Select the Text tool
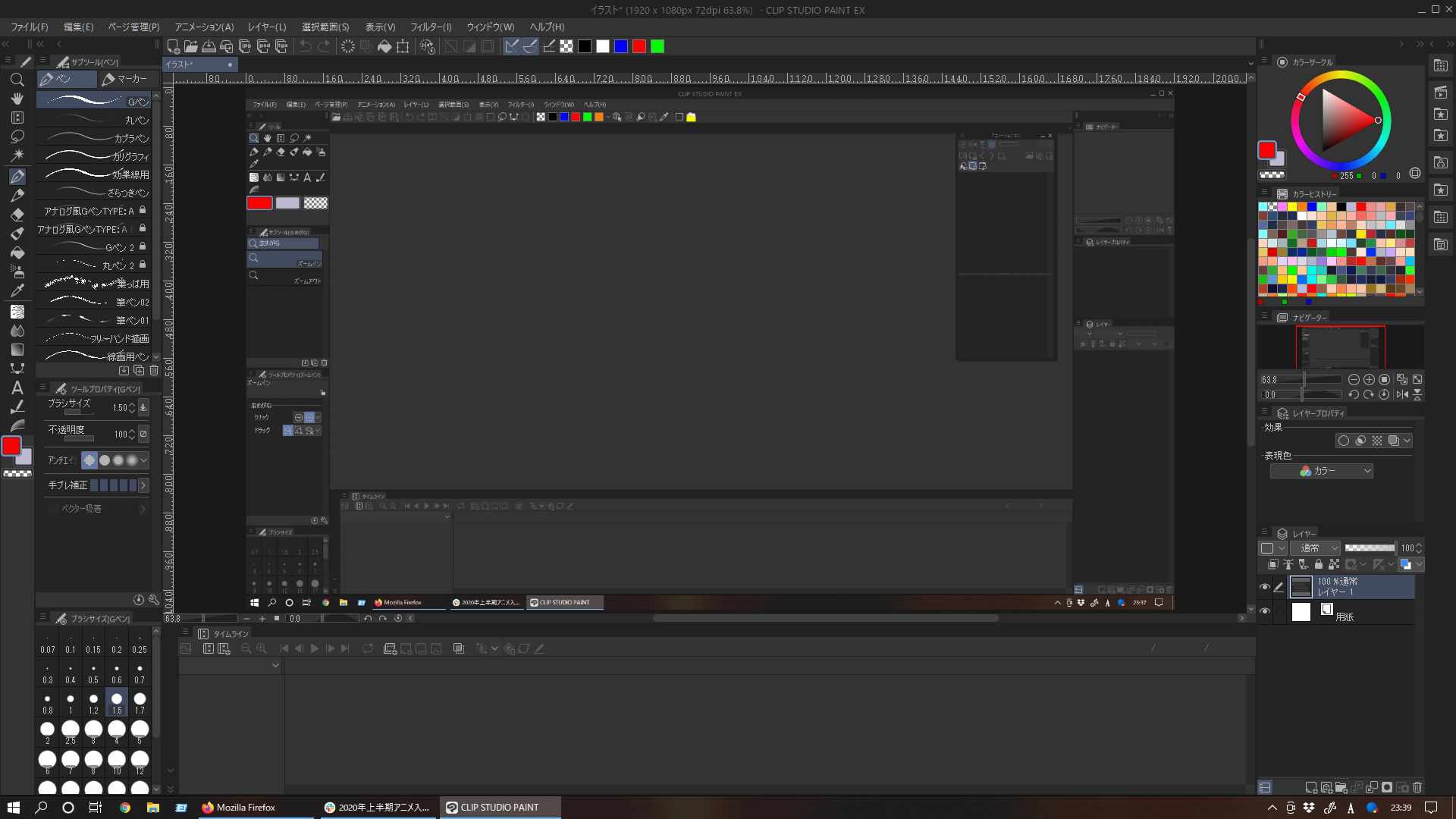 (x=17, y=388)
